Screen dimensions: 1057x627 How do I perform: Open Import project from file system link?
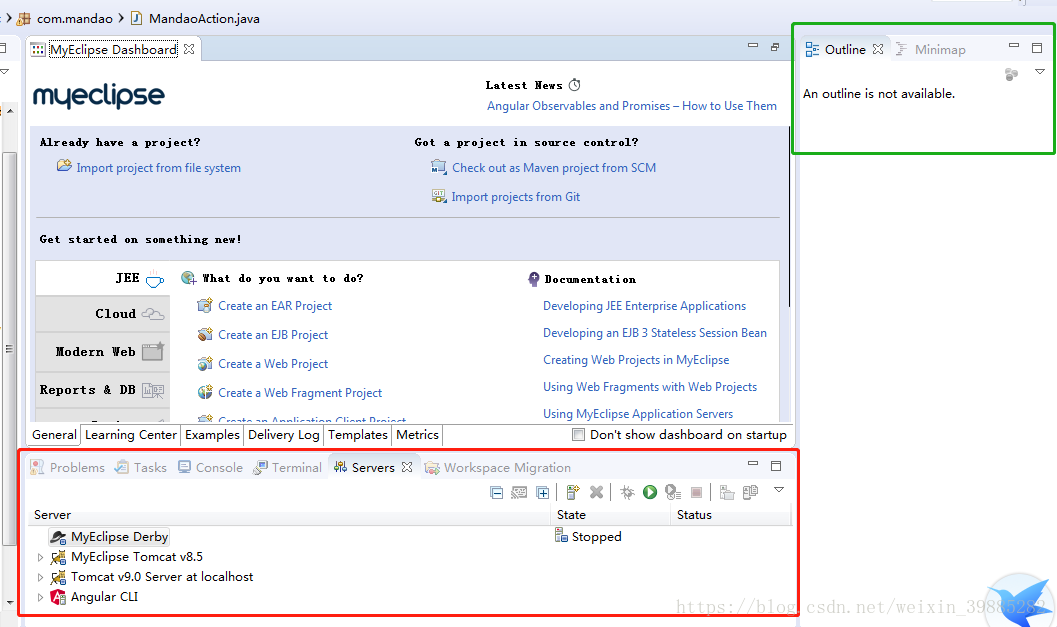click(x=158, y=168)
